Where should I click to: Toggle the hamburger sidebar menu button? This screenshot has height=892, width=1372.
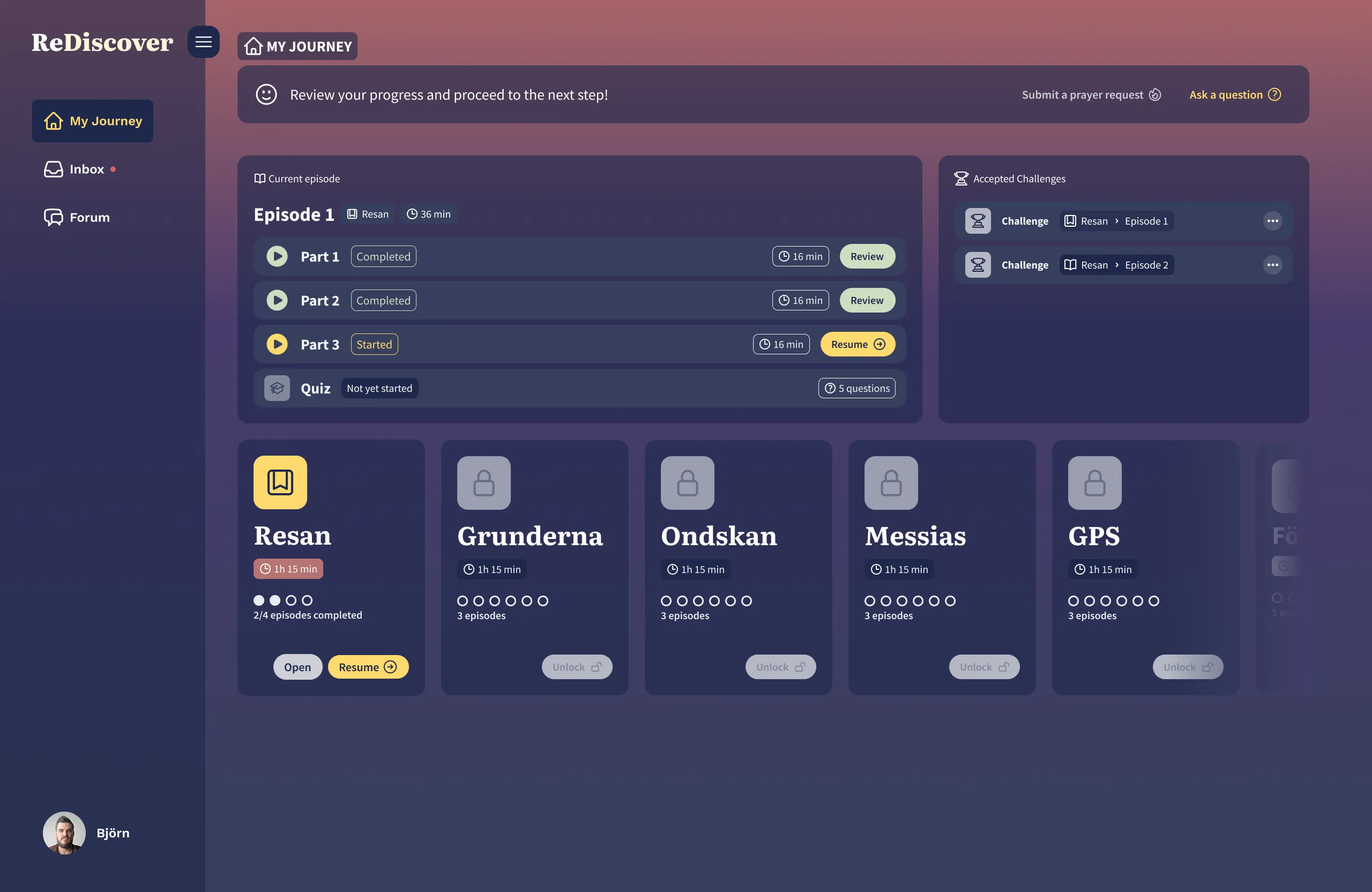pyautogui.click(x=203, y=41)
